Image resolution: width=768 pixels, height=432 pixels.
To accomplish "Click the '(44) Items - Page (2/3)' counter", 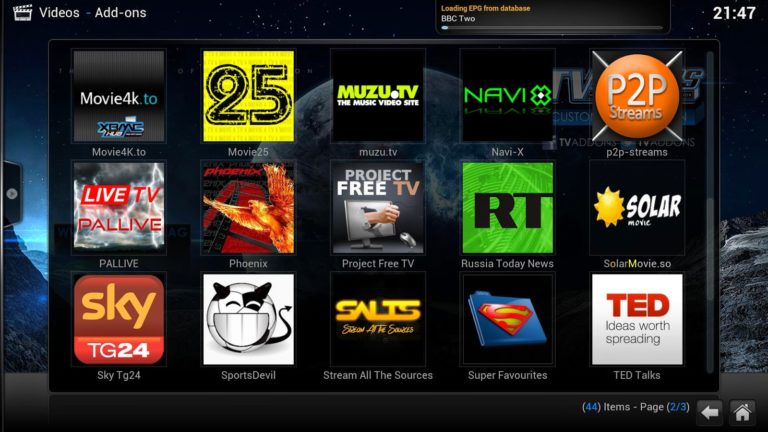I will point(636,407).
